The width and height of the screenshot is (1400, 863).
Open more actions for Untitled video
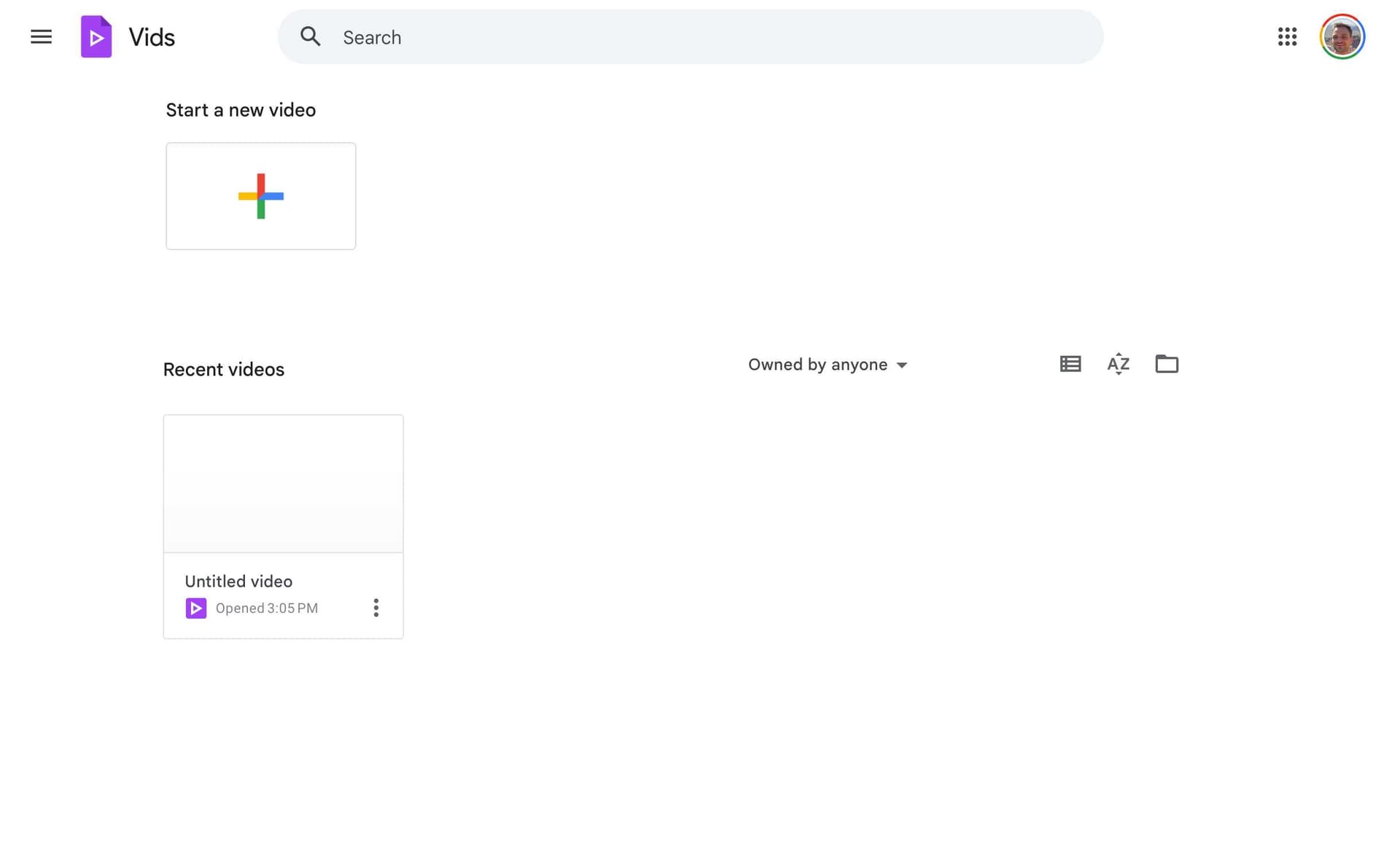(x=376, y=608)
